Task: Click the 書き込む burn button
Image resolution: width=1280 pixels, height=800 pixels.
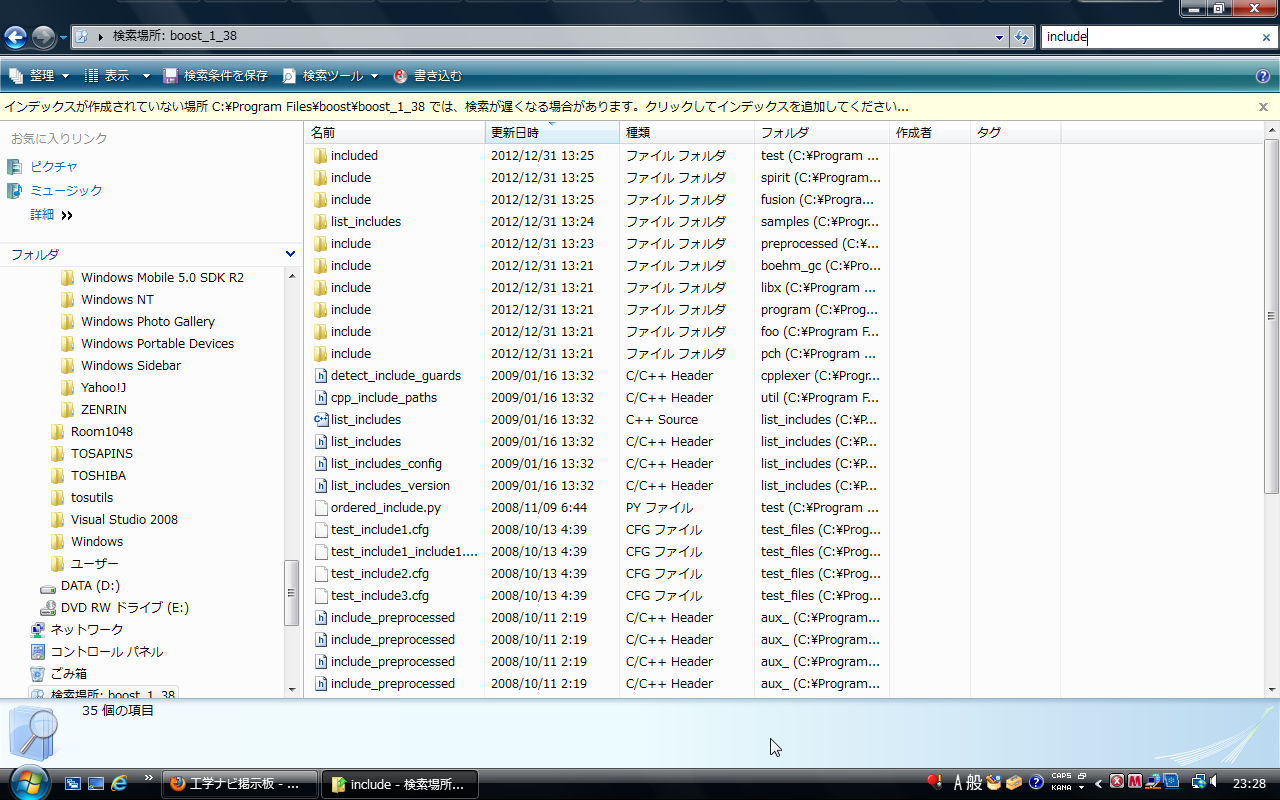Action: [428, 76]
